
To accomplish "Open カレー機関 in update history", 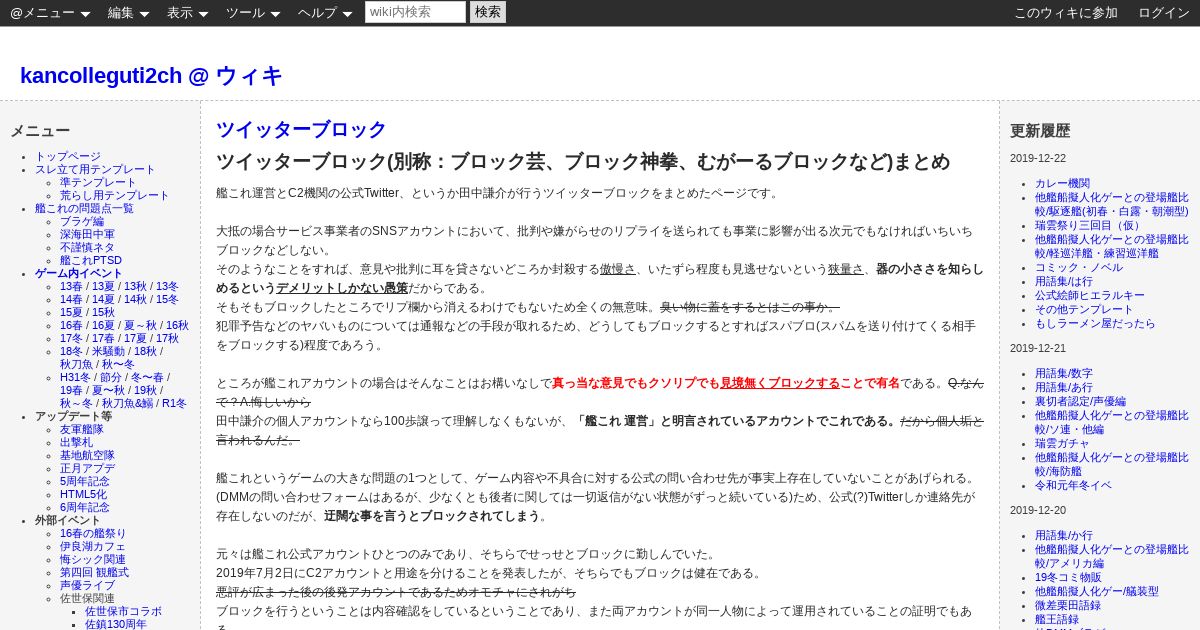I will tap(1062, 184).
